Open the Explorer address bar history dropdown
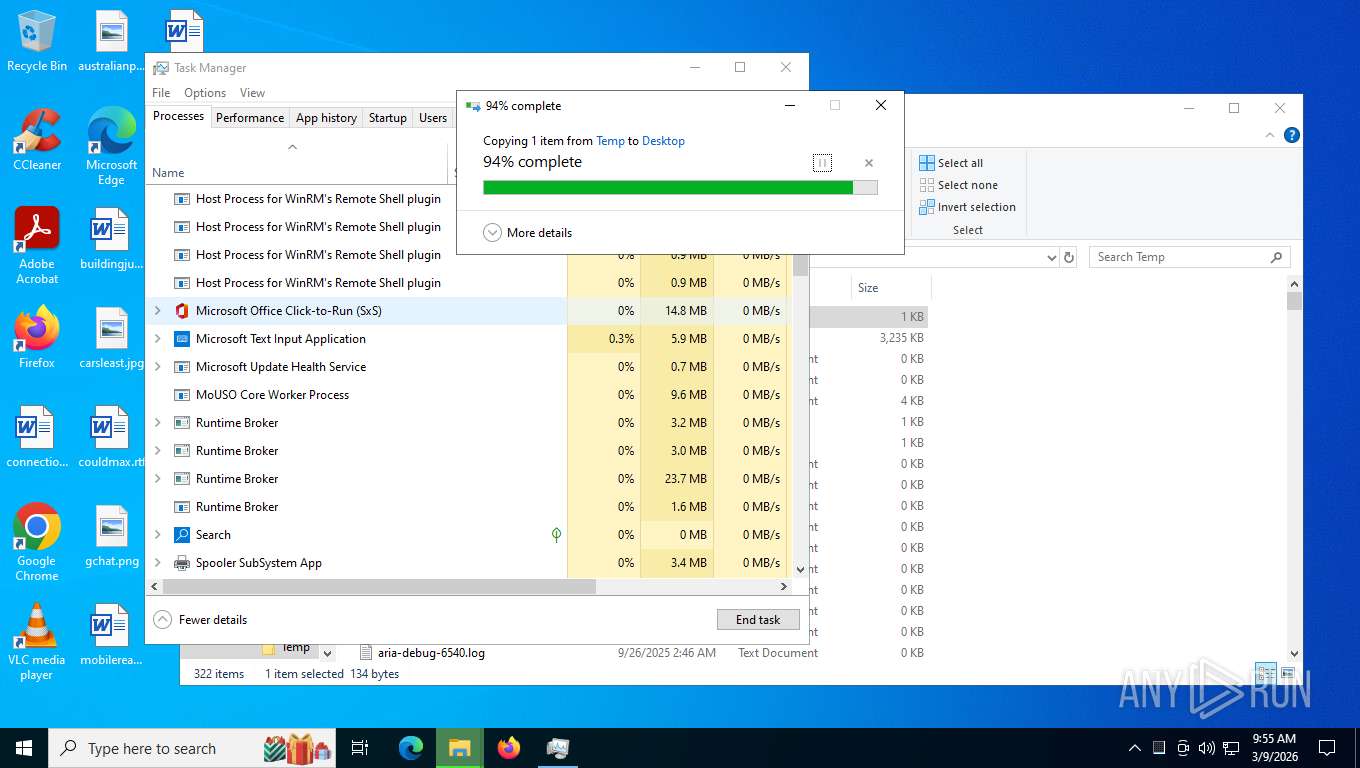The height and width of the screenshot is (768, 1360). [1051, 257]
